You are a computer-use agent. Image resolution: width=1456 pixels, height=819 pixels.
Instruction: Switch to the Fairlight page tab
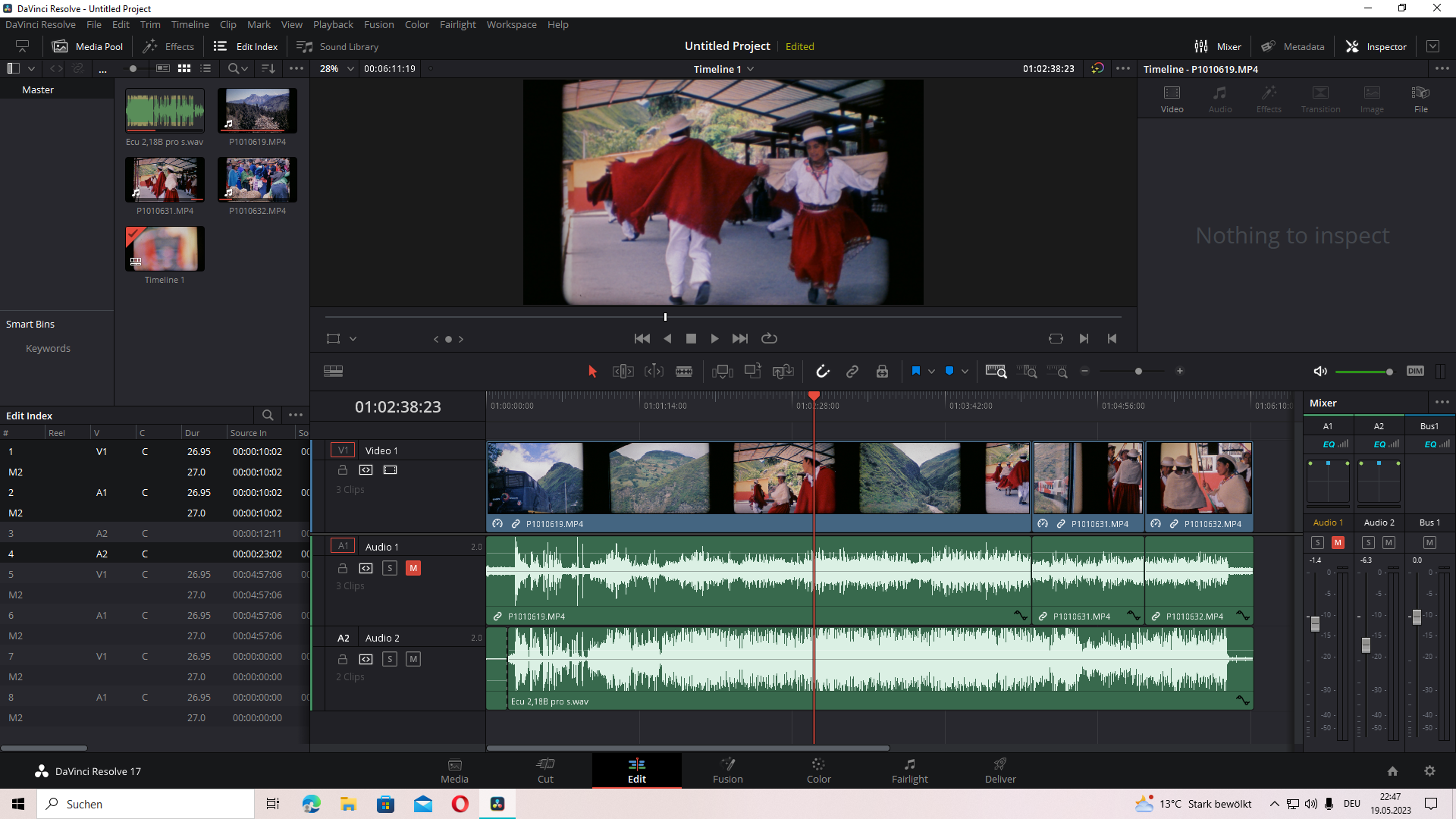[x=909, y=770]
